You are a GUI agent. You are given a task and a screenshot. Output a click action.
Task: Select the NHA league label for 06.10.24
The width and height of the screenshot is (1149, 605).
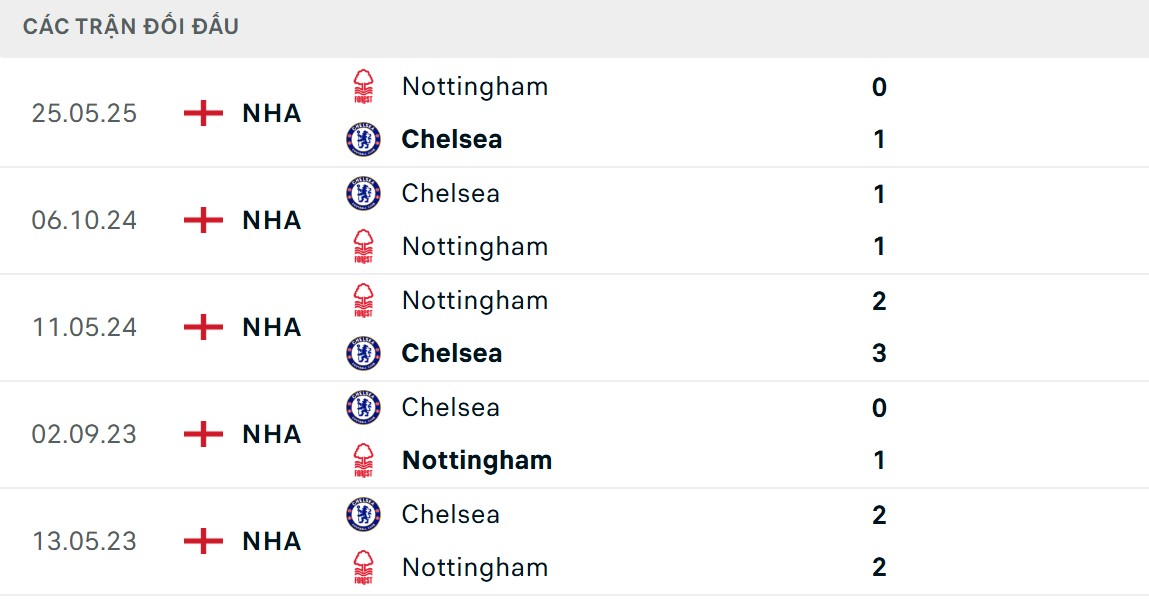(x=271, y=220)
